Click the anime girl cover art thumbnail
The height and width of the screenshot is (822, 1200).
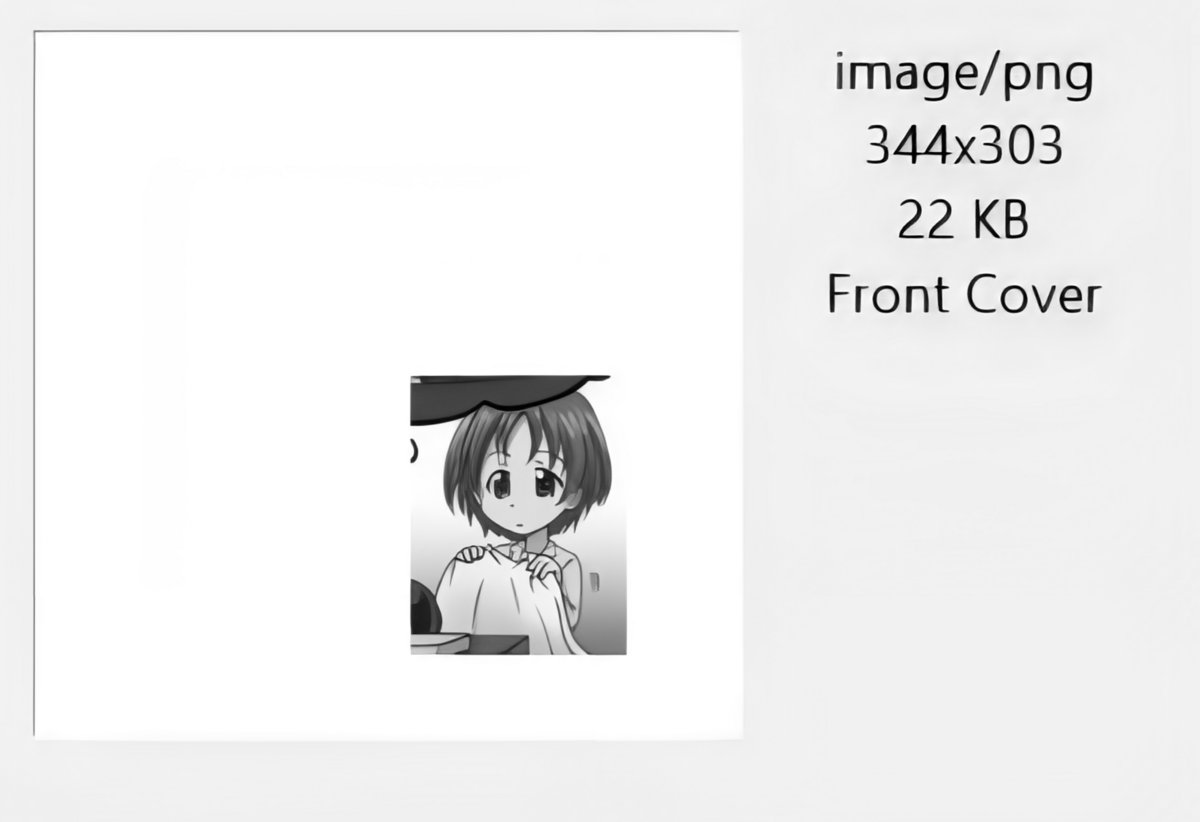518,515
